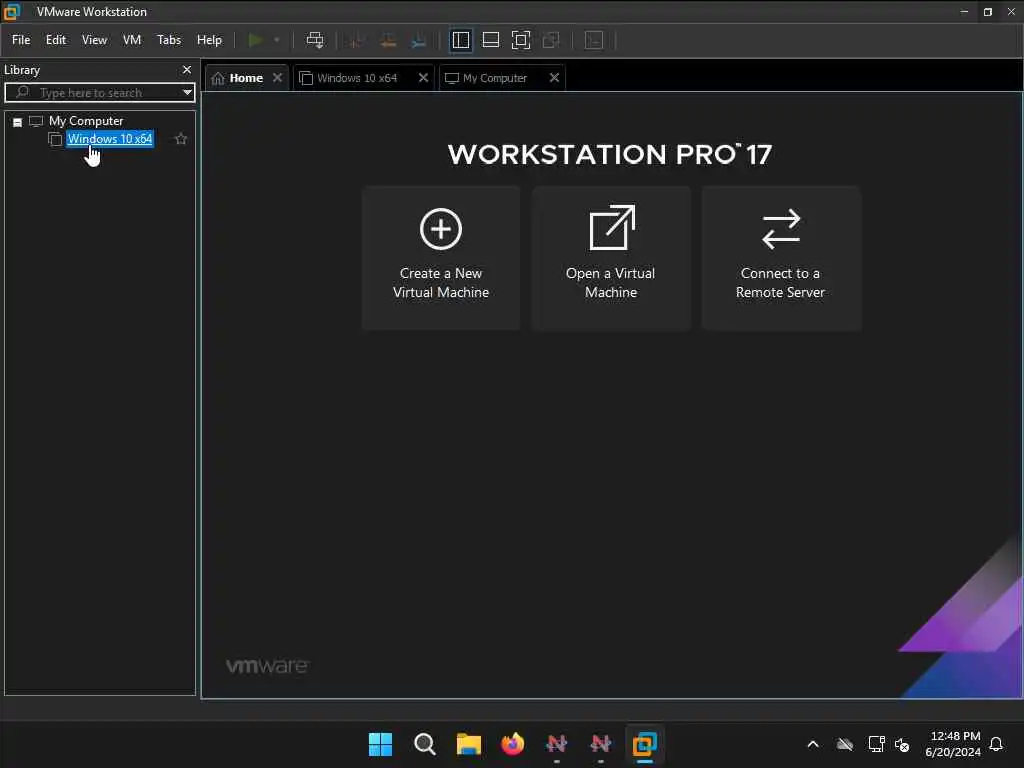Open the VM menu
1024x768 pixels.
pyautogui.click(x=132, y=40)
